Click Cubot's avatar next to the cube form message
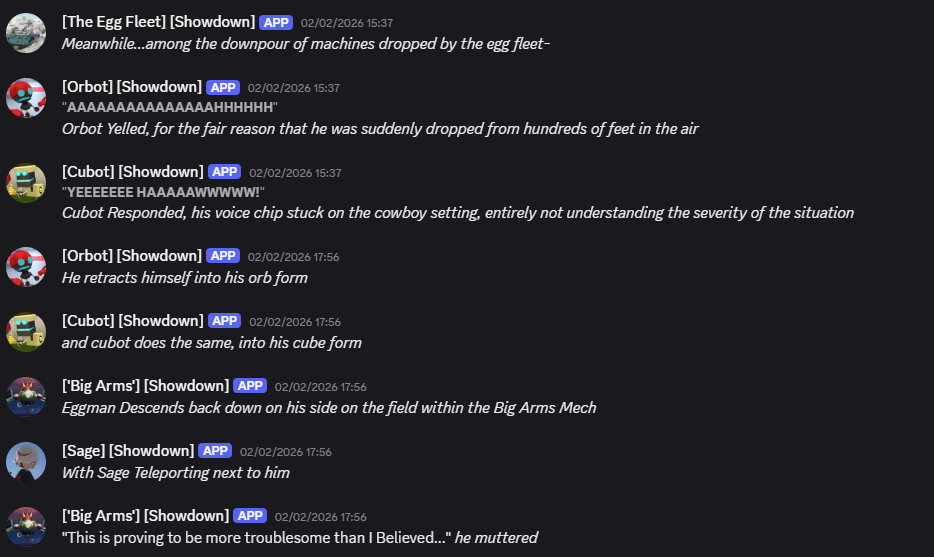The width and height of the screenshot is (934, 557). (26, 332)
